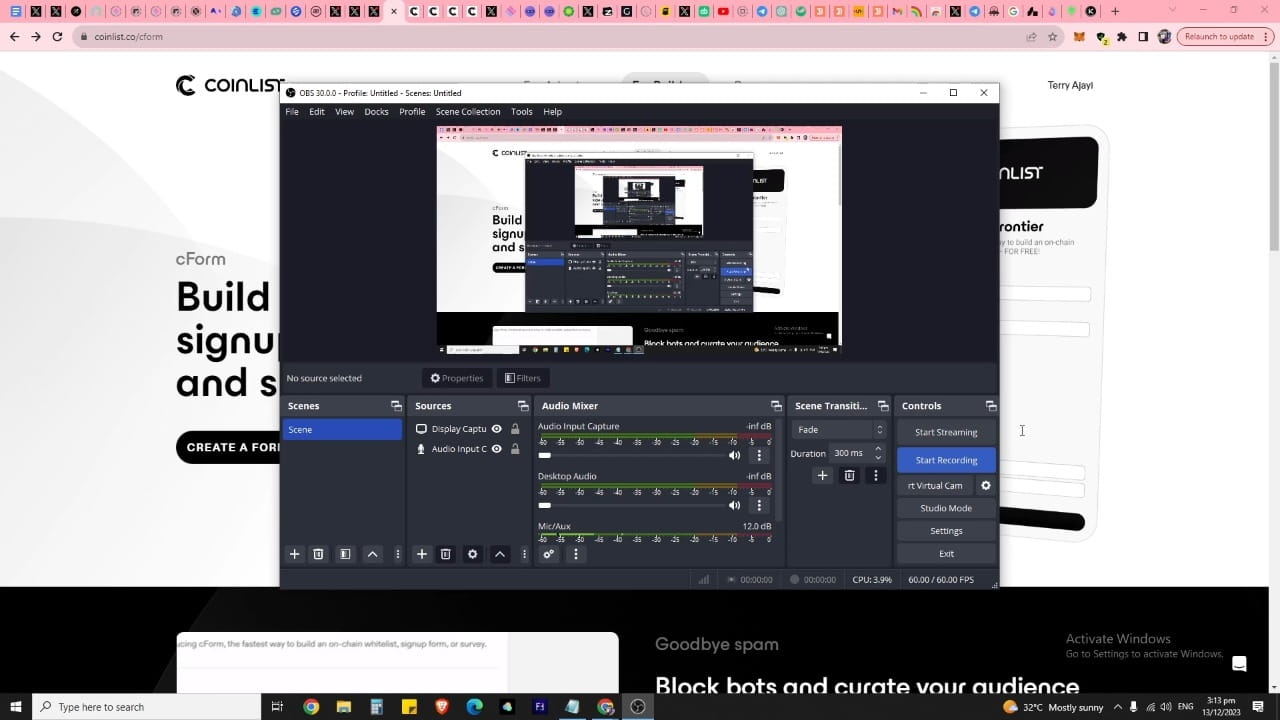Open the Docks menu in OBS

(x=376, y=112)
